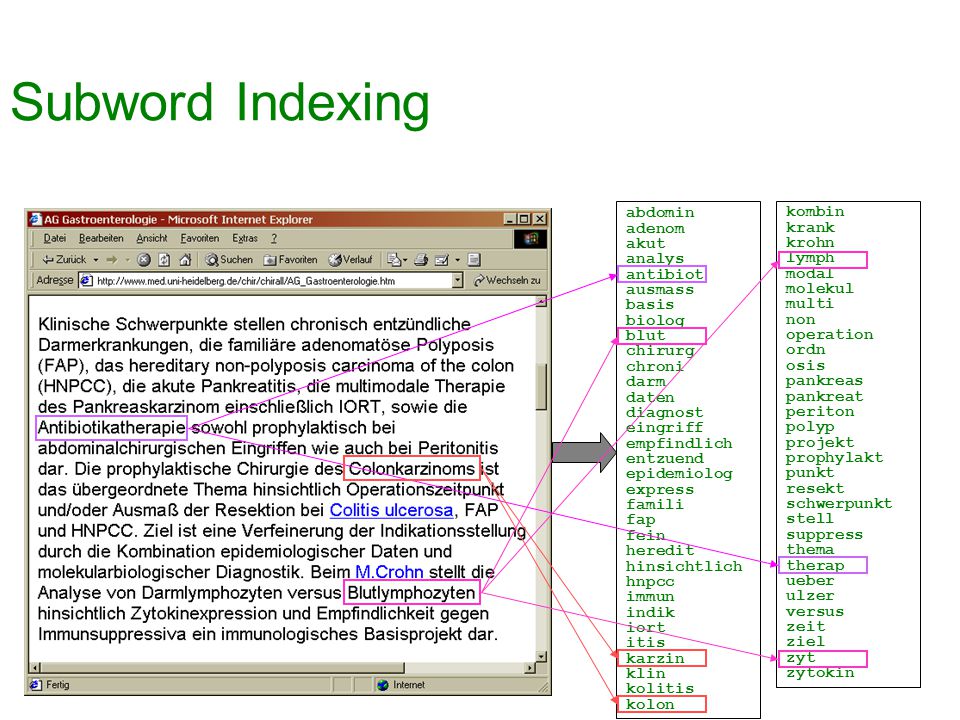Screen dimensions: 960x720
Task: Open the Extras menu
Action: (x=244, y=238)
